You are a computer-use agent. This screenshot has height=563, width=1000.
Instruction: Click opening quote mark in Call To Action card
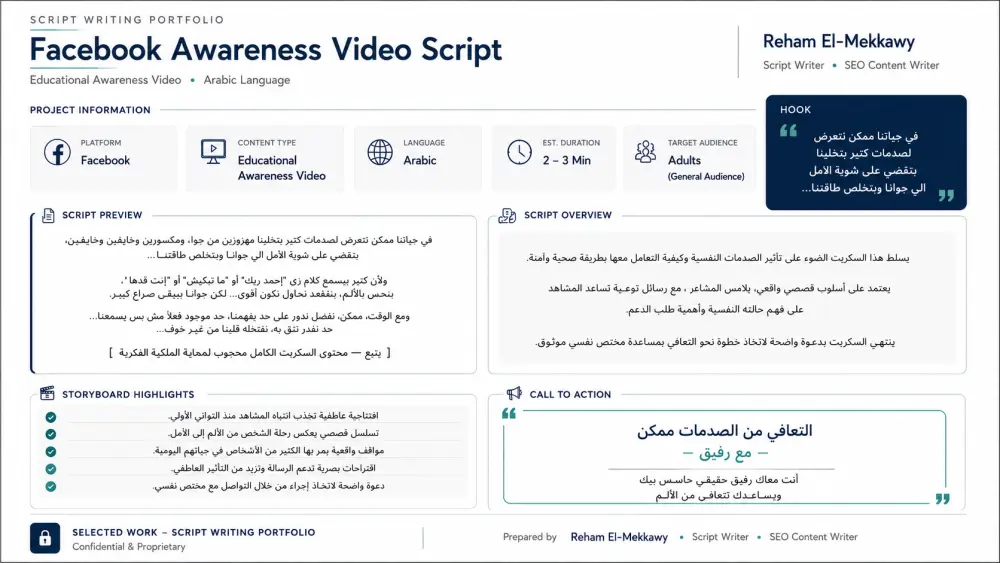[509, 413]
